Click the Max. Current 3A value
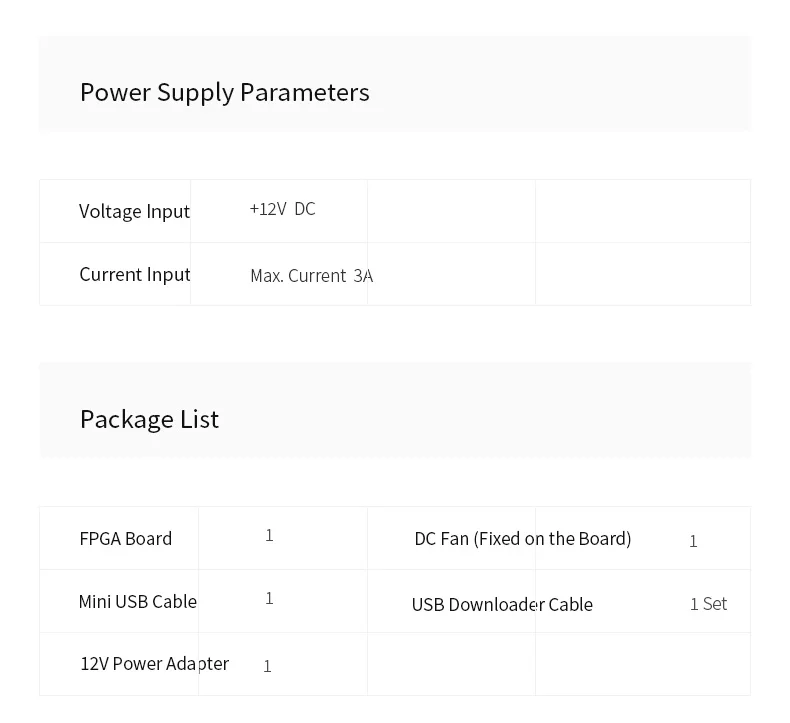This screenshot has height=723, width=790. tap(311, 276)
